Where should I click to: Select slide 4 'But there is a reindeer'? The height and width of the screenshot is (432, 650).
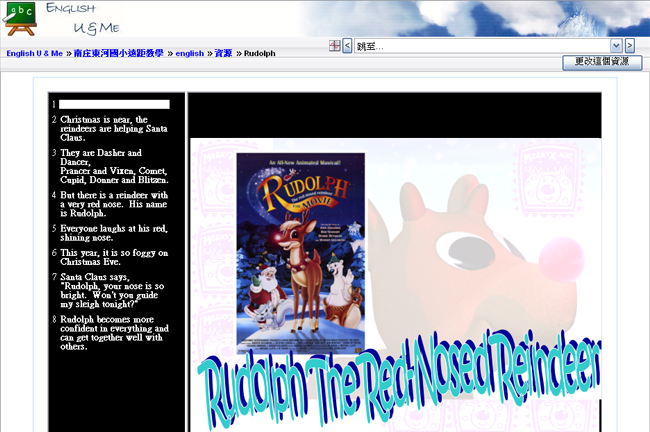[x=110, y=204]
